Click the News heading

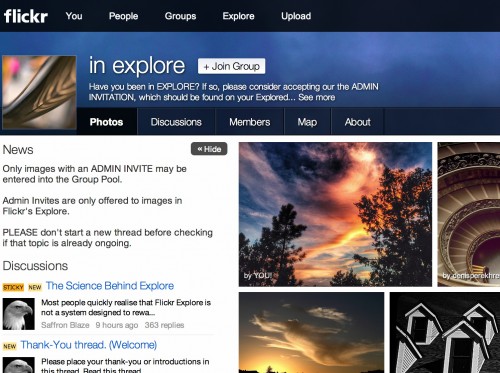coord(18,150)
